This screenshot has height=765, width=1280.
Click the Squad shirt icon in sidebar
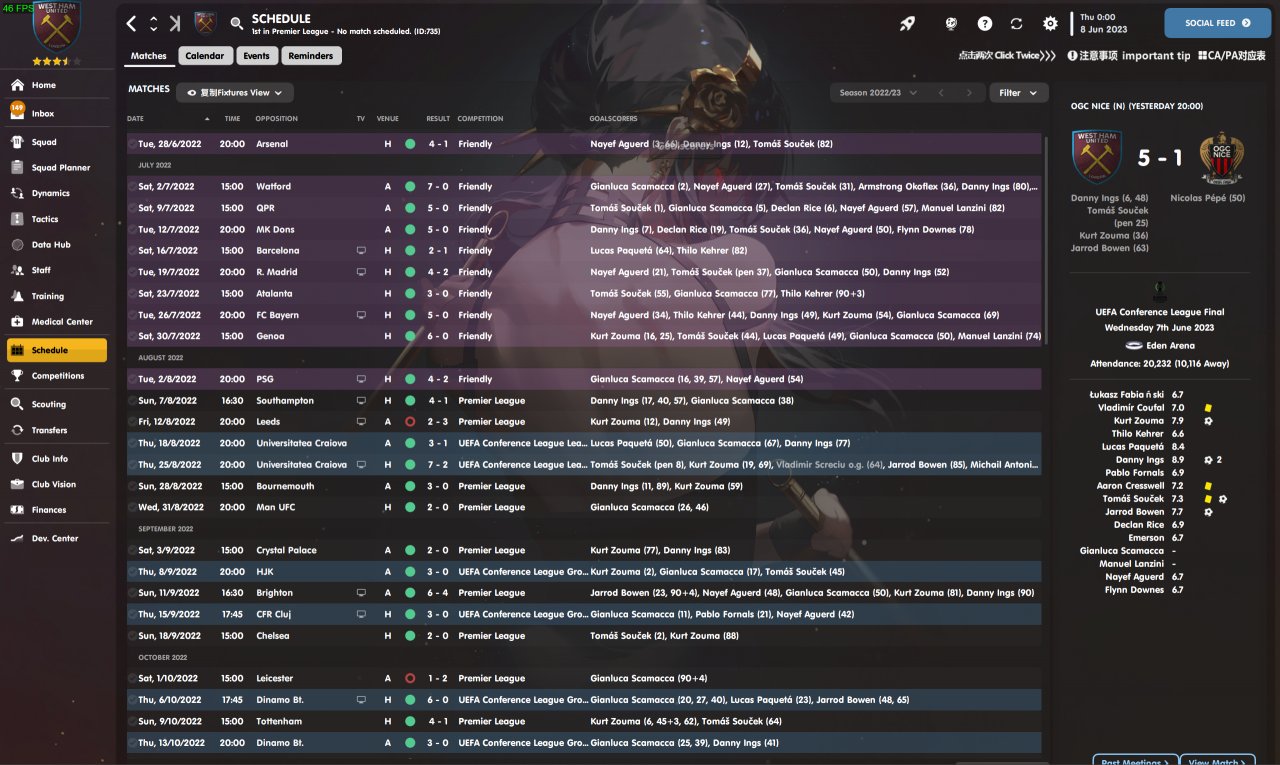[17, 142]
